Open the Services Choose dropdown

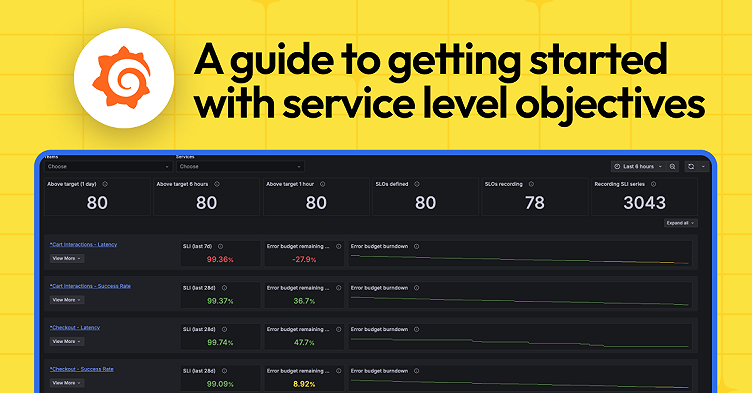click(x=240, y=167)
